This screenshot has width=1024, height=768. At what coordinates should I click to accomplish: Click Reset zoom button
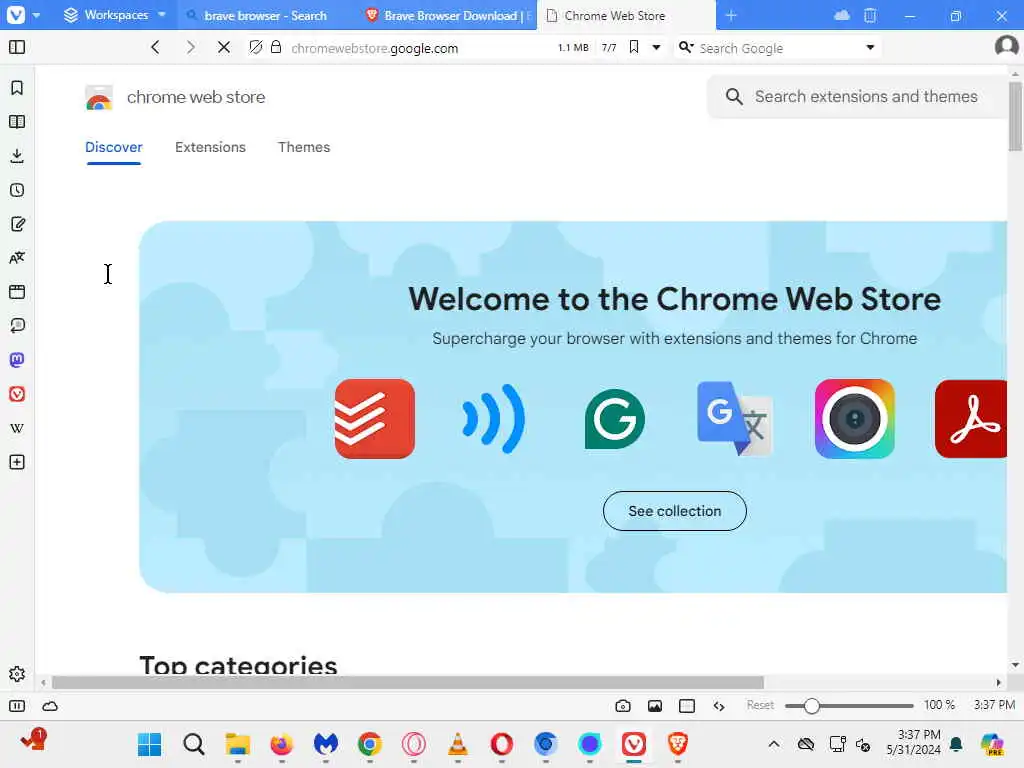(760, 705)
